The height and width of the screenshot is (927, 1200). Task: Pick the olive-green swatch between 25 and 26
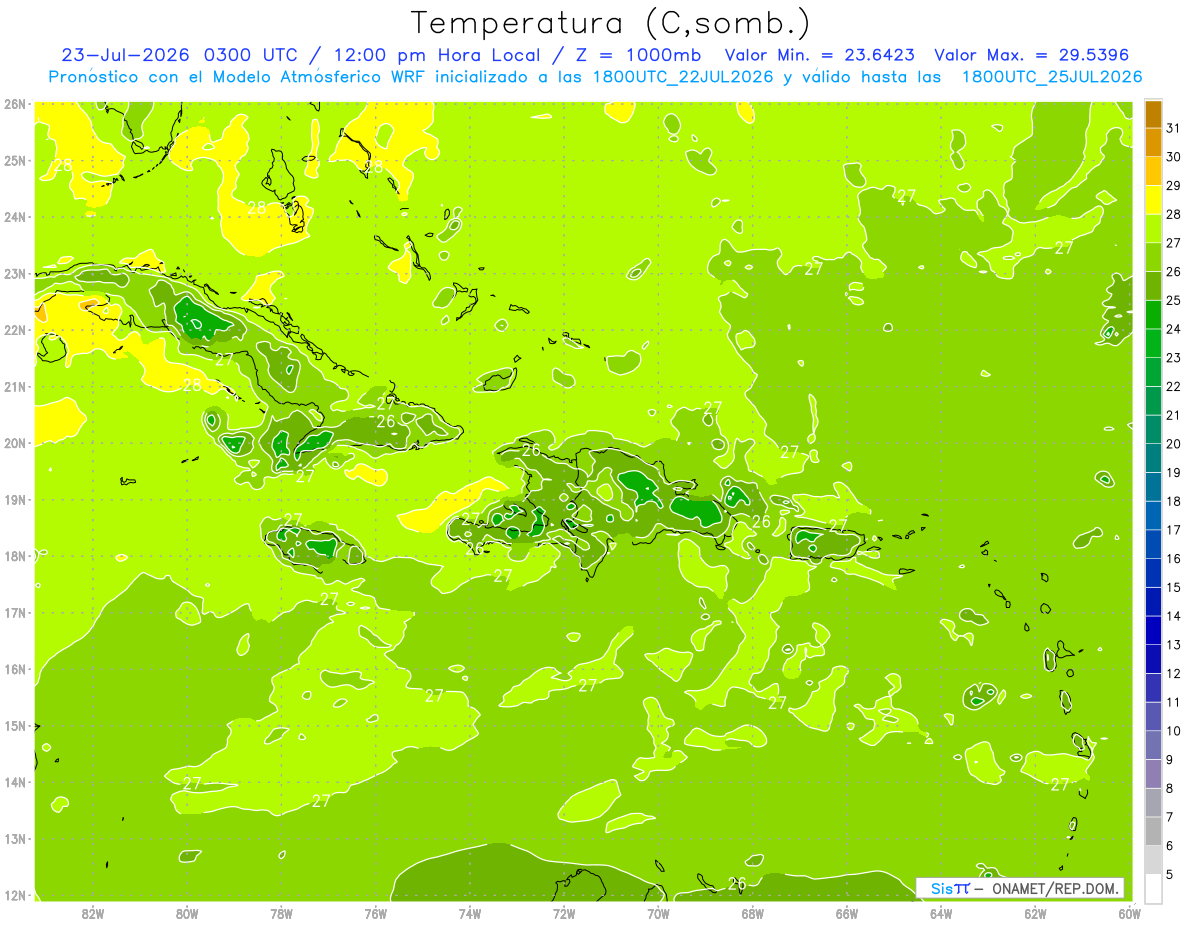(x=1153, y=286)
